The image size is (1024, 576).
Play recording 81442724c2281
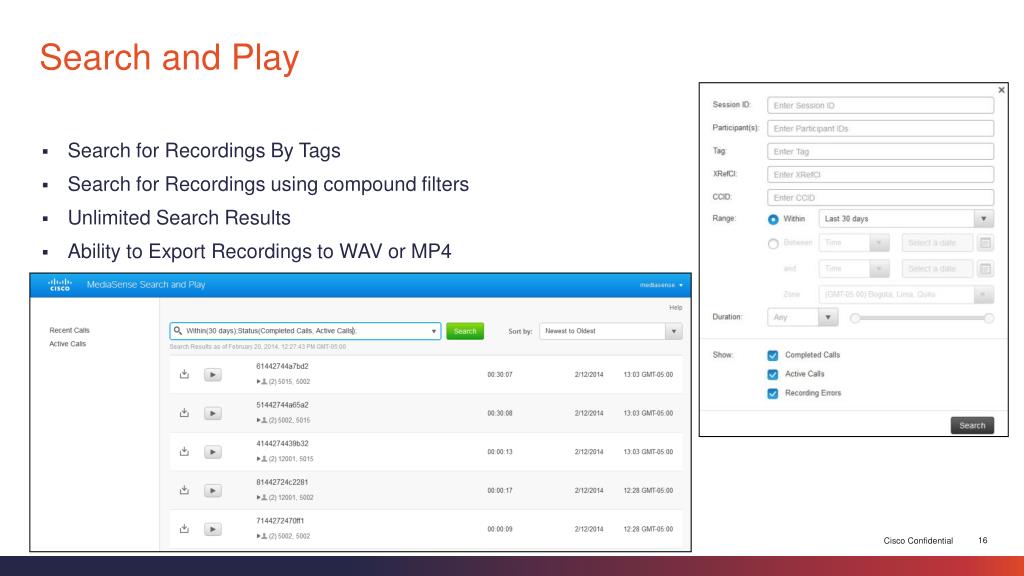pyautogui.click(x=213, y=490)
